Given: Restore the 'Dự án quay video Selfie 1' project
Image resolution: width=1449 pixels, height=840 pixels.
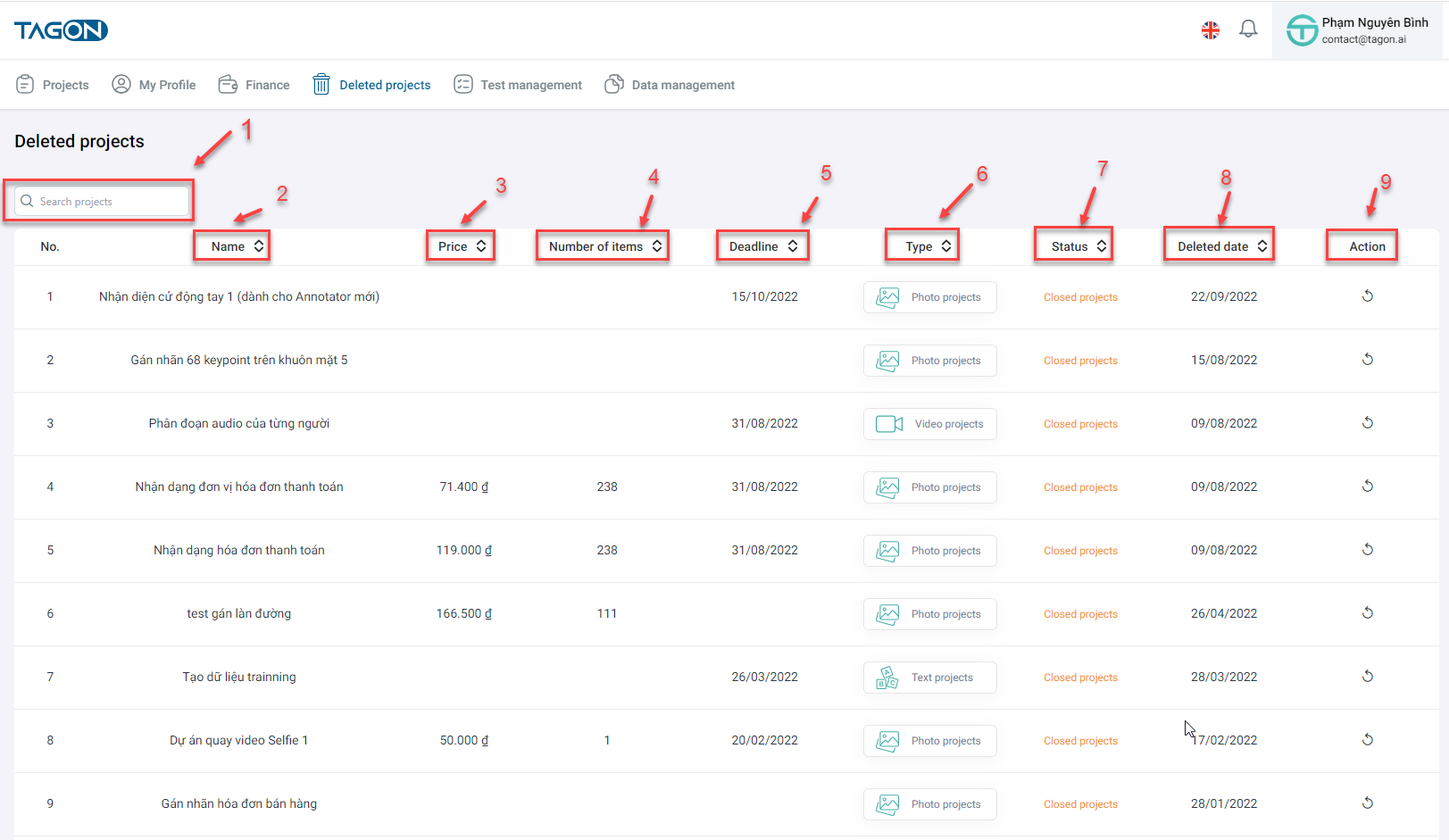Looking at the screenshot, I should click(x=1367, y=740).
